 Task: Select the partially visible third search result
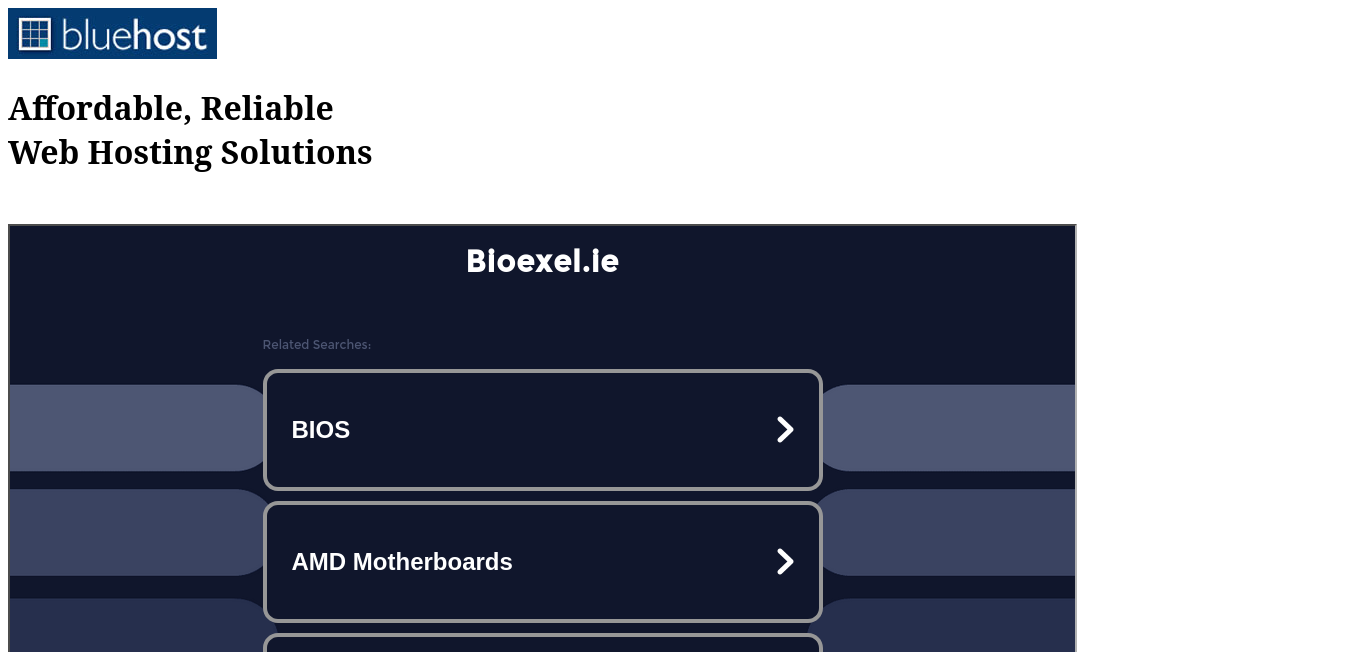click(x=542, y=643)
